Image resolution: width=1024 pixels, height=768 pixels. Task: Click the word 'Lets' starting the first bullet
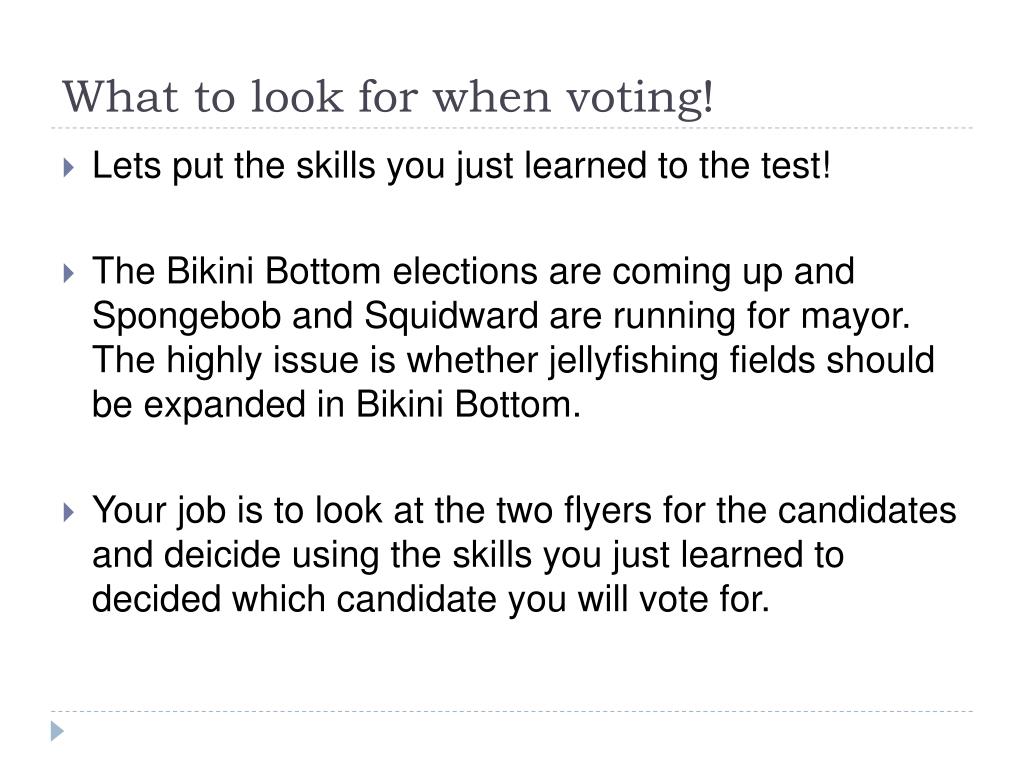point(127,166)
